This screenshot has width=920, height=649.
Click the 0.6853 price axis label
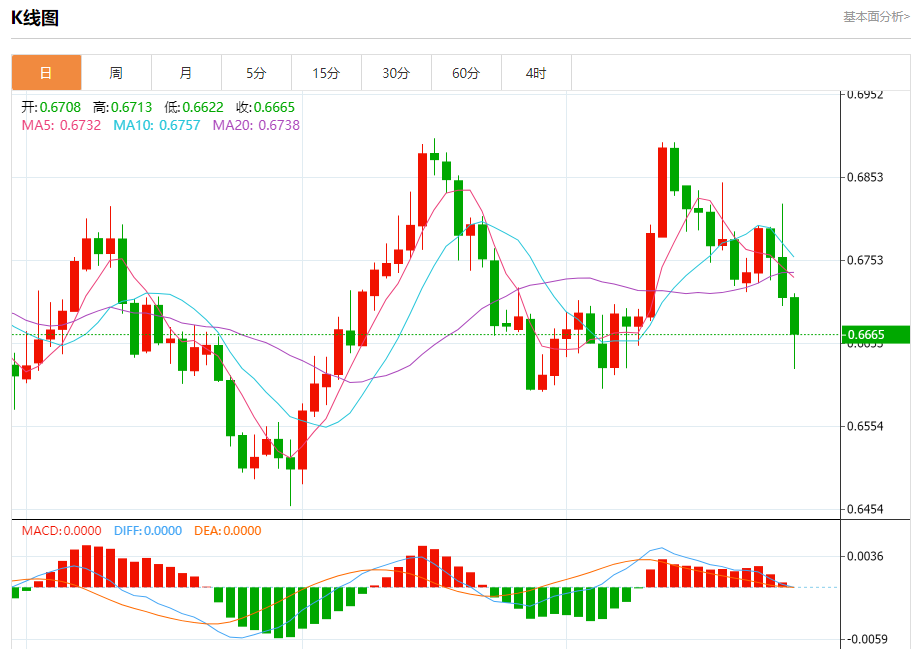pyautogui.click(x=865, y=177)
